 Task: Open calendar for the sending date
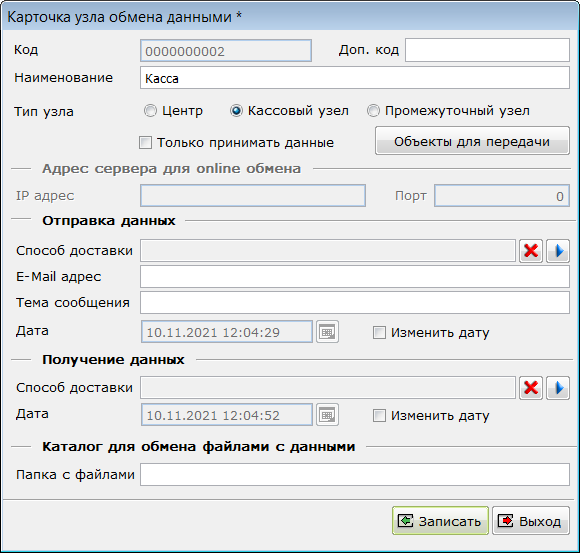327,332
